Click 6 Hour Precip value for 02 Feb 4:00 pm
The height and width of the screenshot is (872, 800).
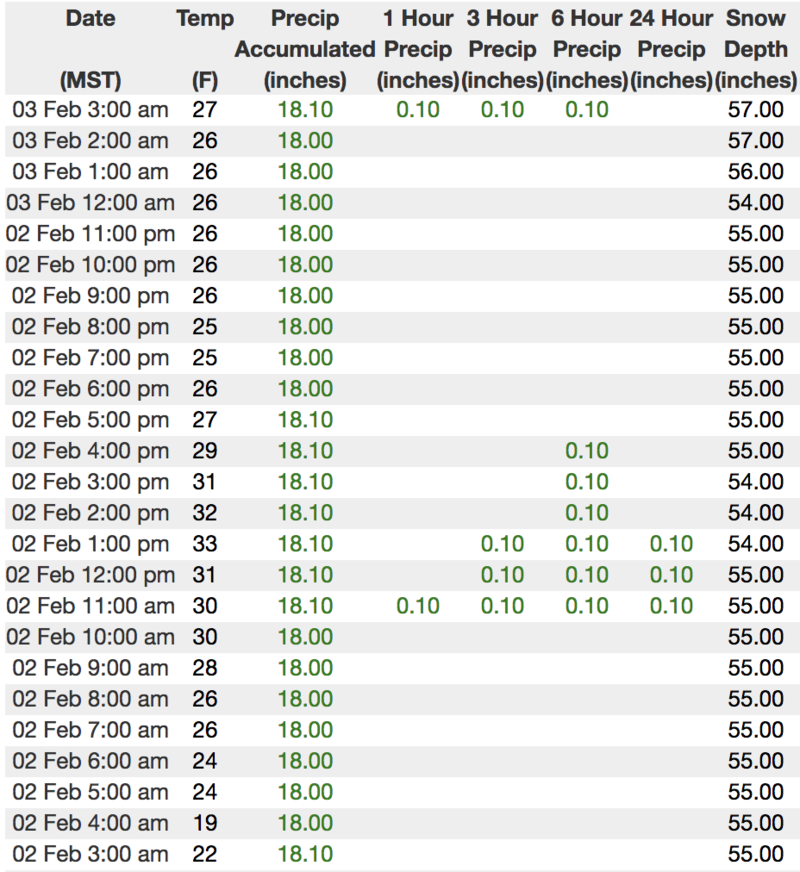point(587,451)
